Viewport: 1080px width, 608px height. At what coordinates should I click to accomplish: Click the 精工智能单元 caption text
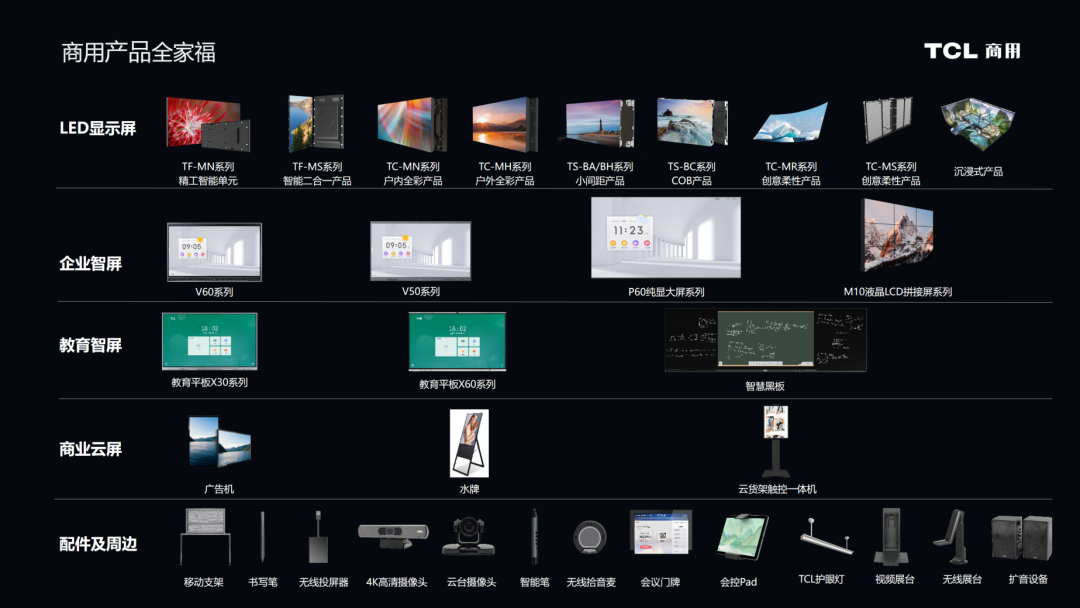(208, 180)
